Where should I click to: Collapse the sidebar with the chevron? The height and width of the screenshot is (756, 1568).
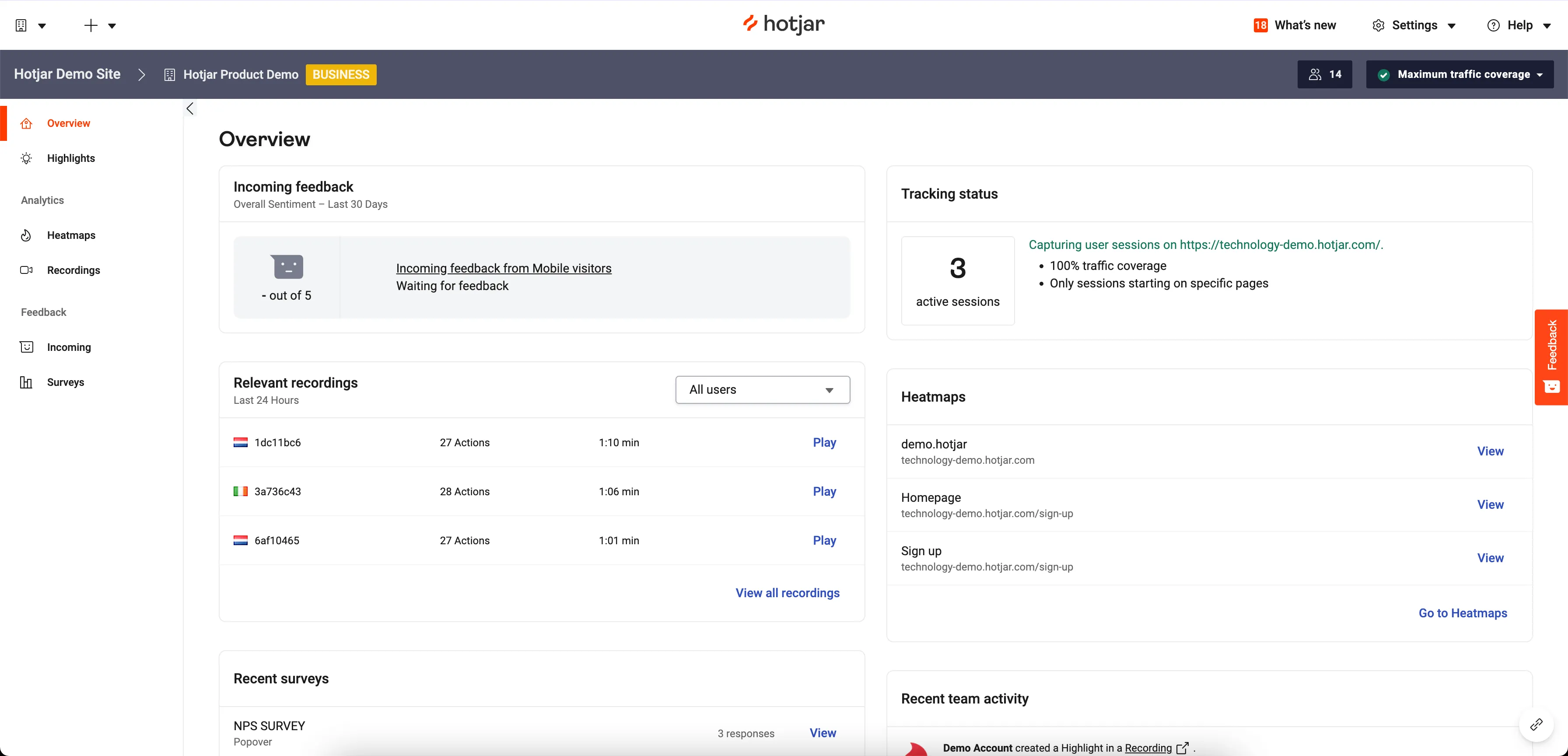click(190, 109)
